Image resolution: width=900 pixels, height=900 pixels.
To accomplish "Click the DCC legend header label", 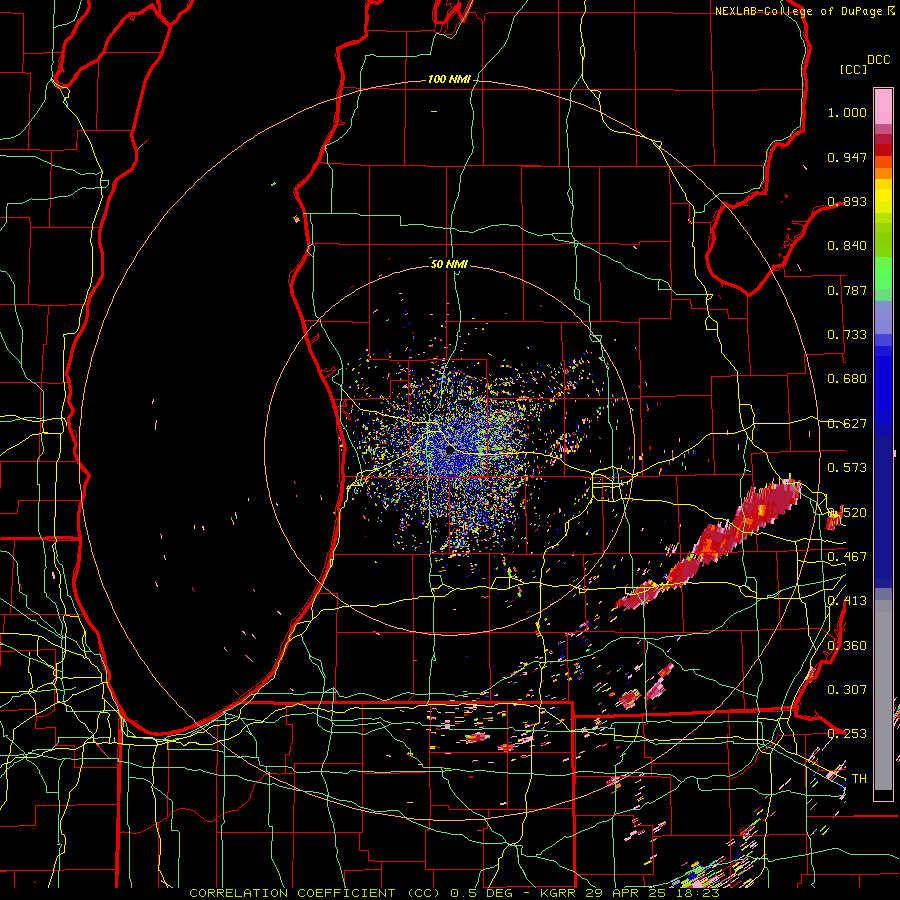I will click(879, 60).
